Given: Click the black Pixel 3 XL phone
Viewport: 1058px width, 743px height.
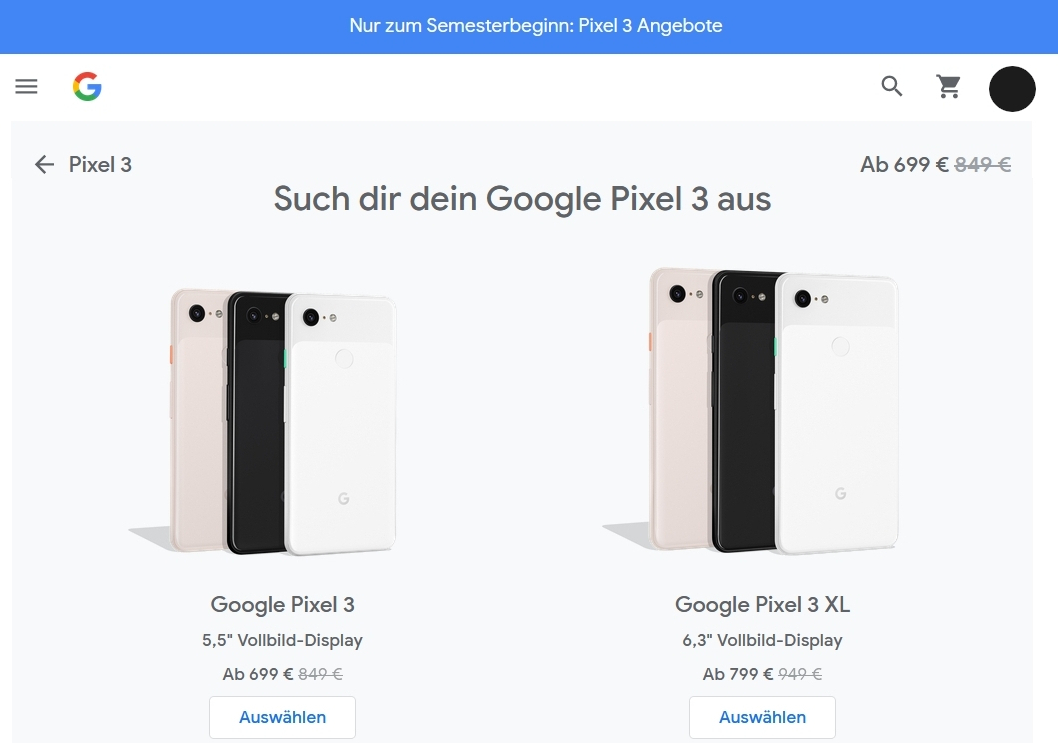Looking at the screenshot, I should click(746, 412).
